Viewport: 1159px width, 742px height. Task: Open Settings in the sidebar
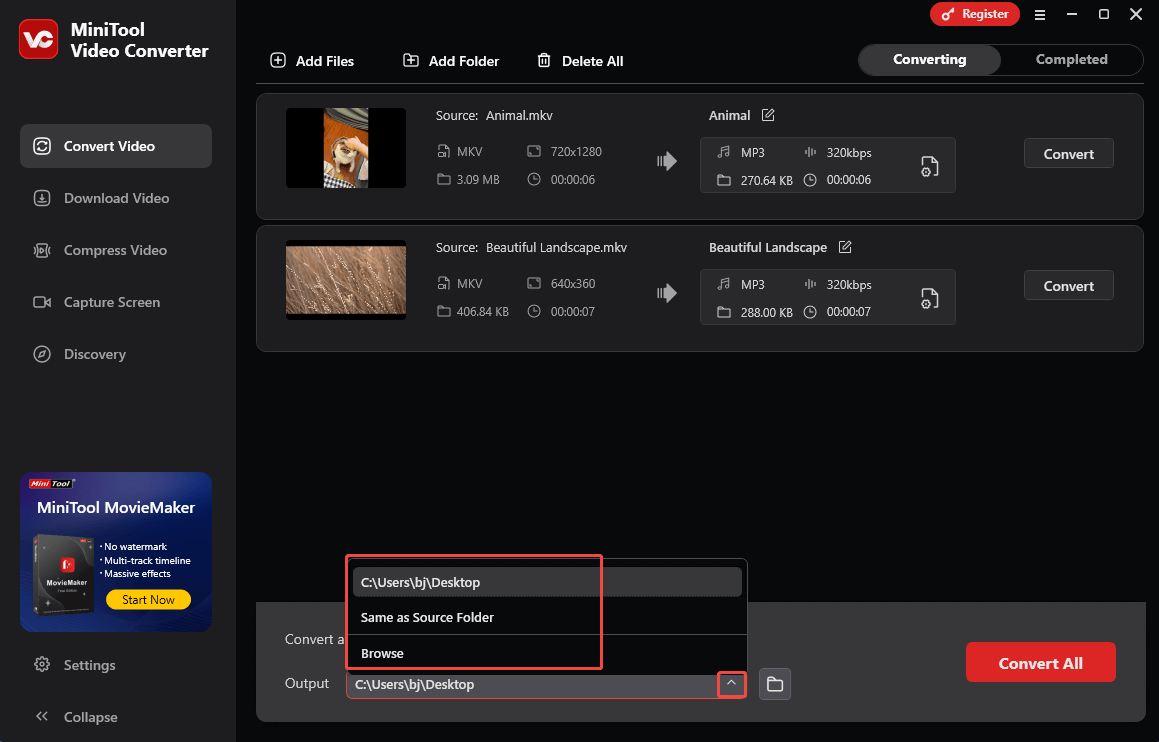75,665
